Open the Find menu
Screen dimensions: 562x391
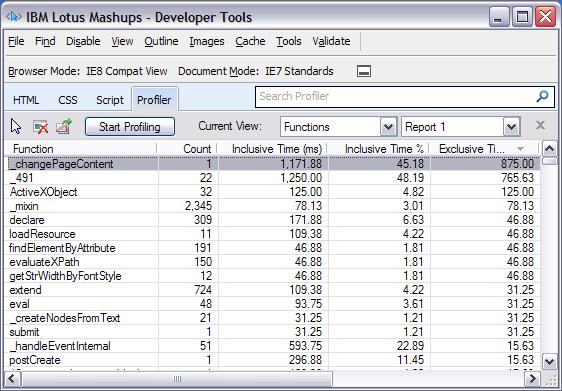pyautogui.click(x=45, y=41)
